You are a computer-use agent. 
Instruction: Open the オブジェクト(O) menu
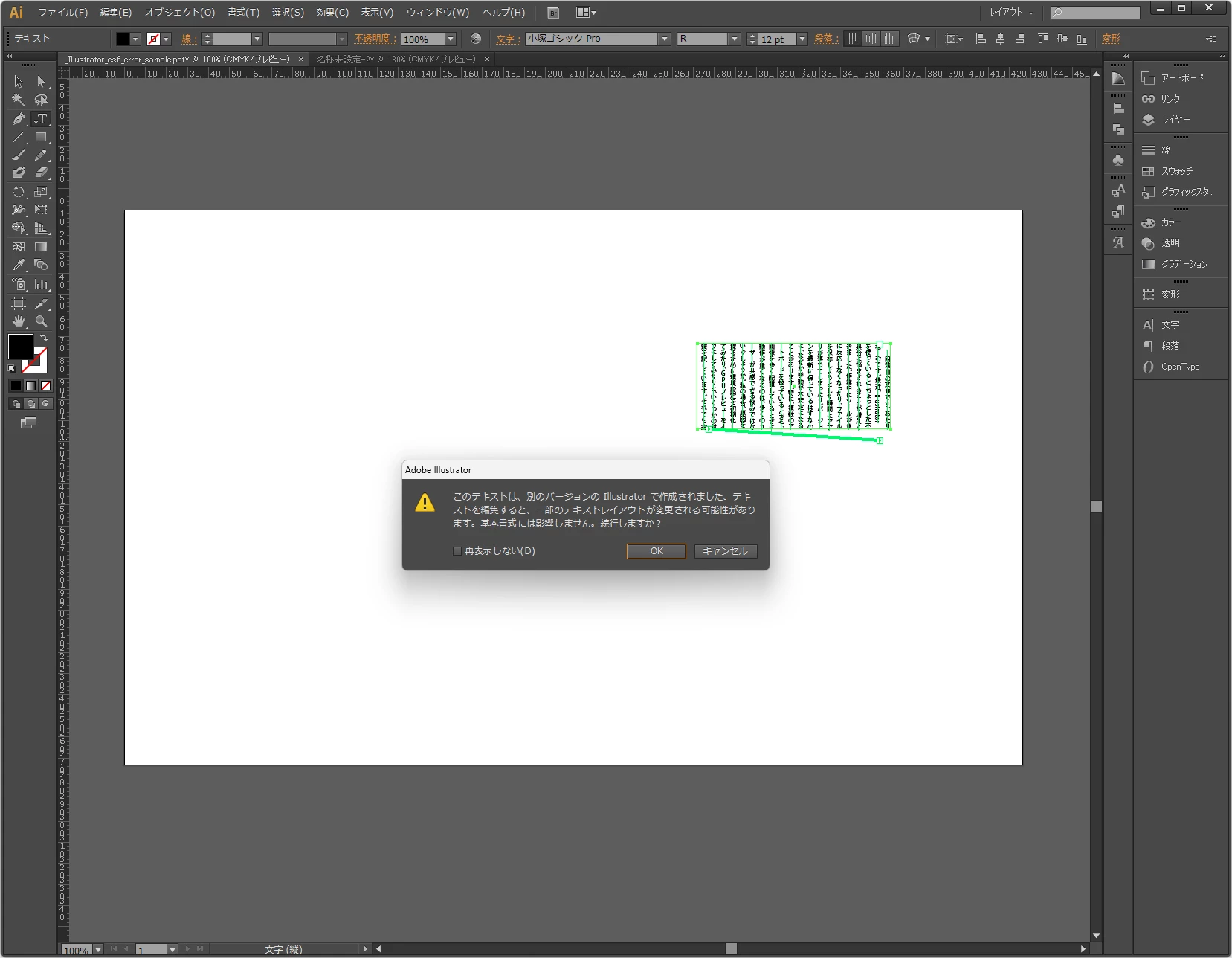point(179,13)
